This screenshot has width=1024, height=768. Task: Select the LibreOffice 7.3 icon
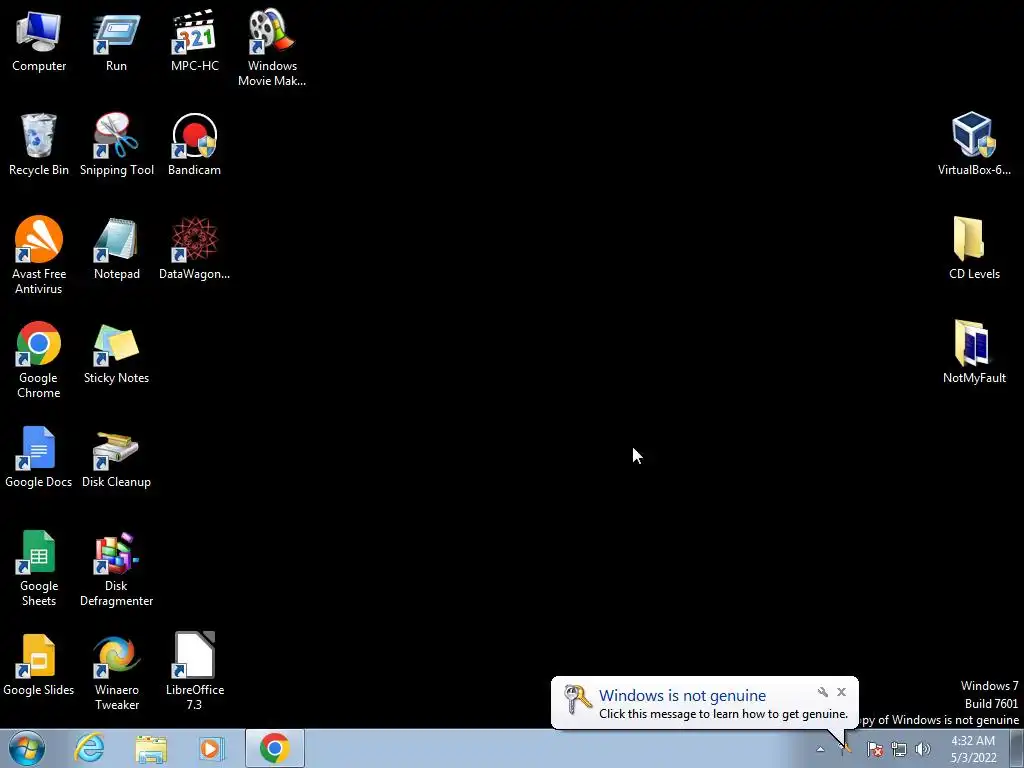pos(195,671)
